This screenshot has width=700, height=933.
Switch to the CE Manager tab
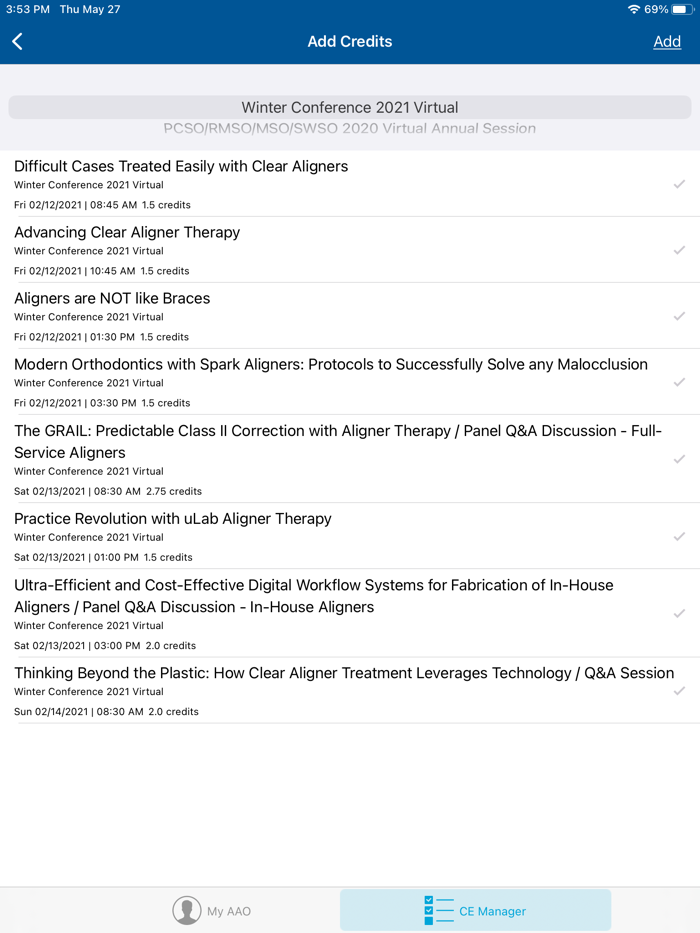476,910
